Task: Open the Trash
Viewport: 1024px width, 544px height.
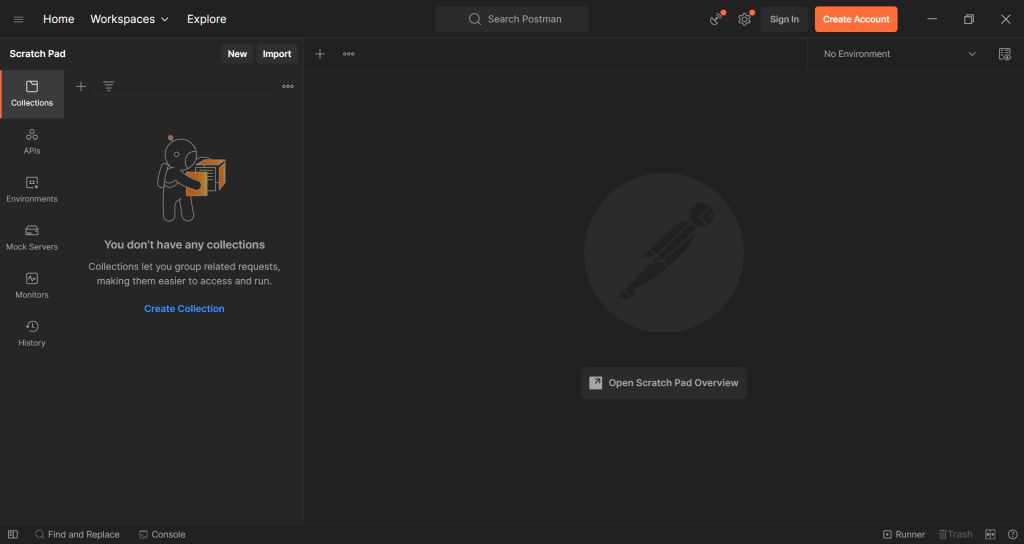Action: point(955,534)
